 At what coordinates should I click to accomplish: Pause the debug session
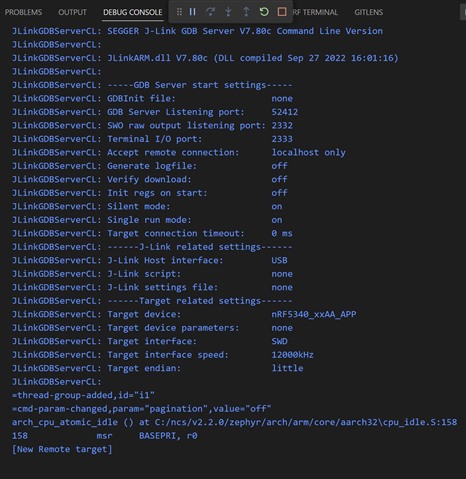click(x=193, y=12)
